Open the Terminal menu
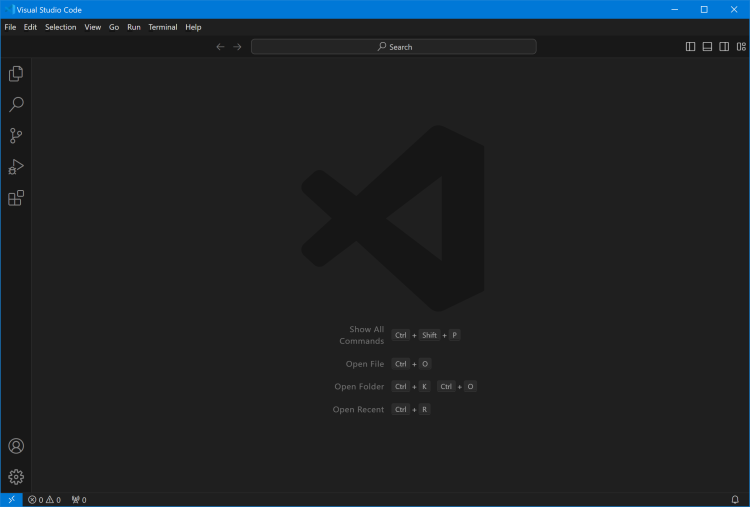 (162, 27)
